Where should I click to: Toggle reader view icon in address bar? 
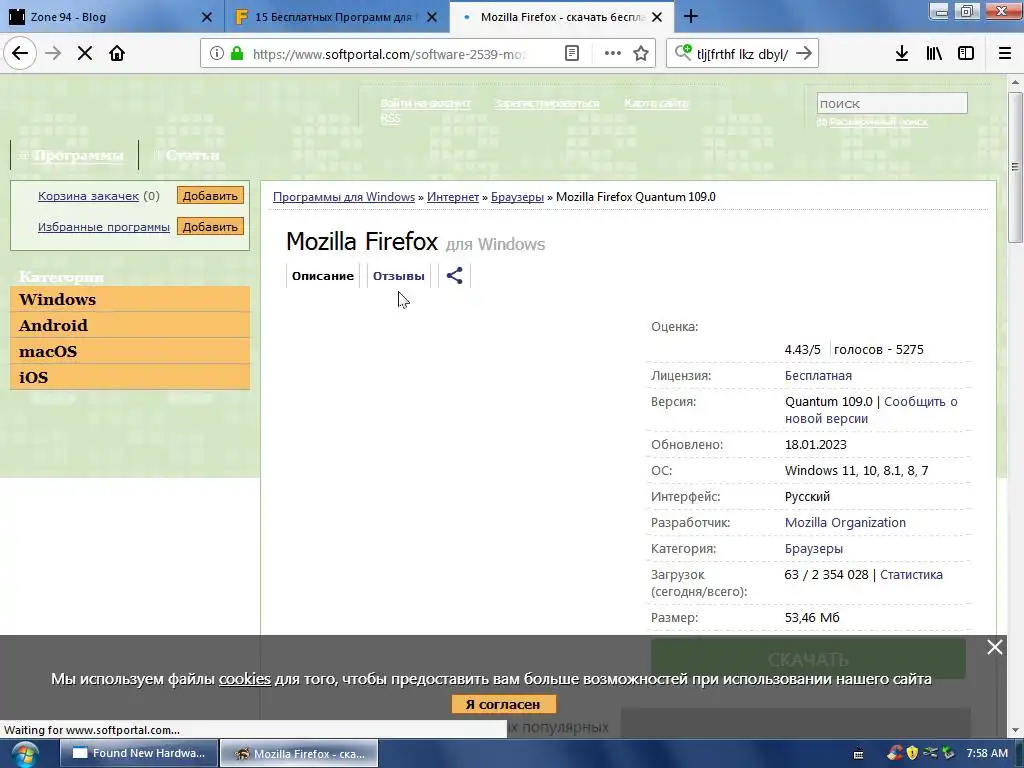(571, 54)
